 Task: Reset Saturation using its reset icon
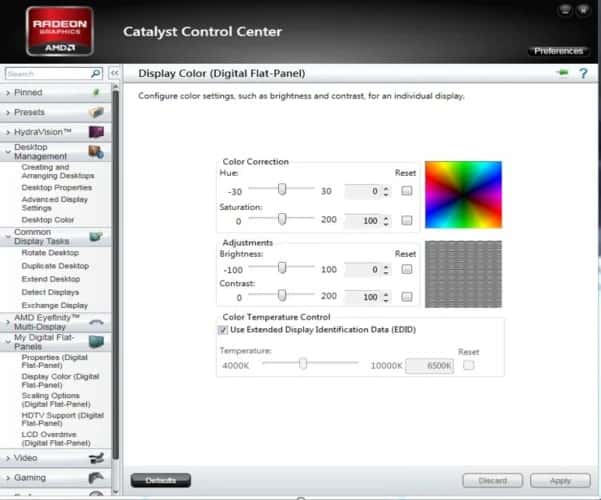pos(407,220)
